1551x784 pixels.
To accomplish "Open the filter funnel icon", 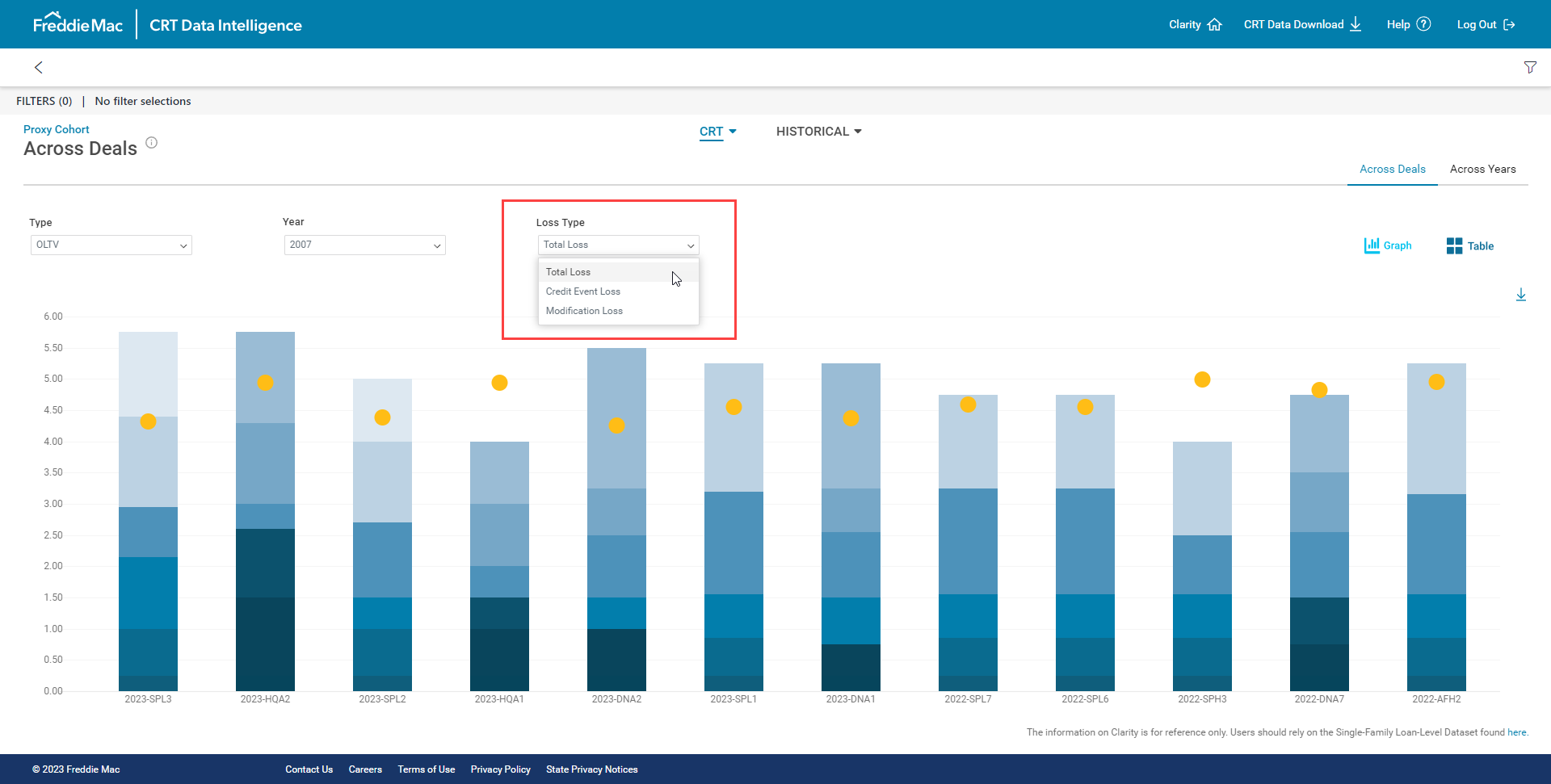I will point(1530,67).
